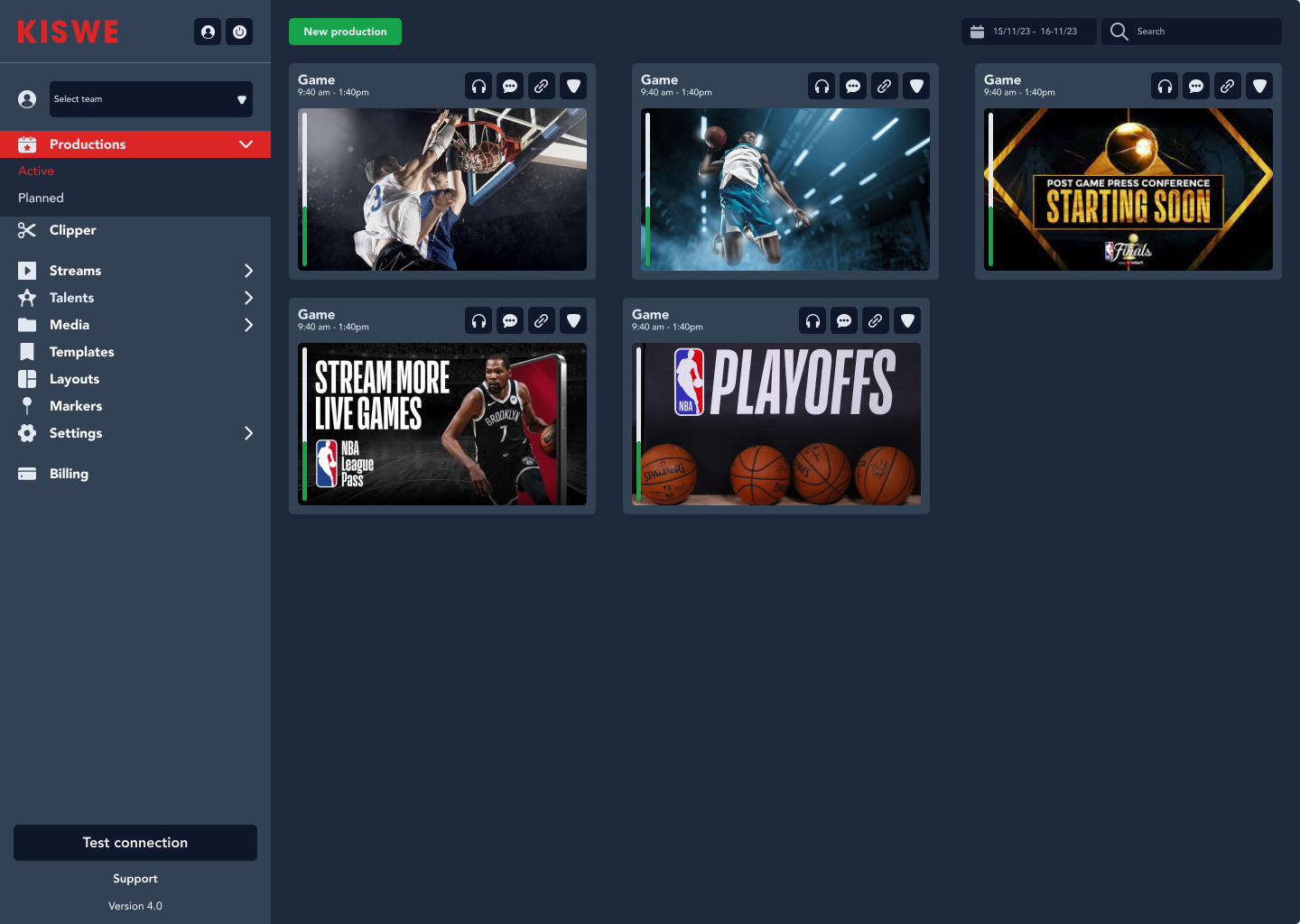Screen dimensions: 1300x924
Task: Open headphones audio on Stream More Live Games card
Action: coord(478,320)
